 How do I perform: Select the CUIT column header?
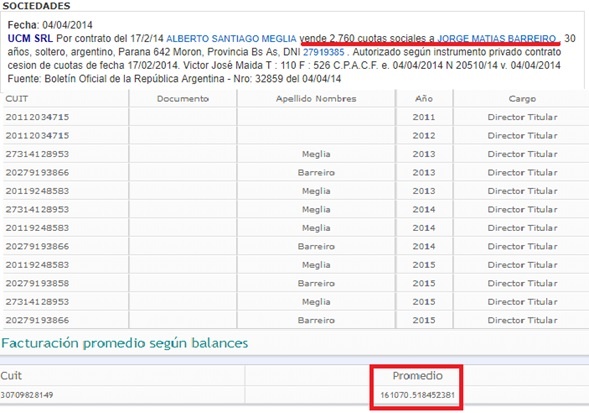click(17, 99)
